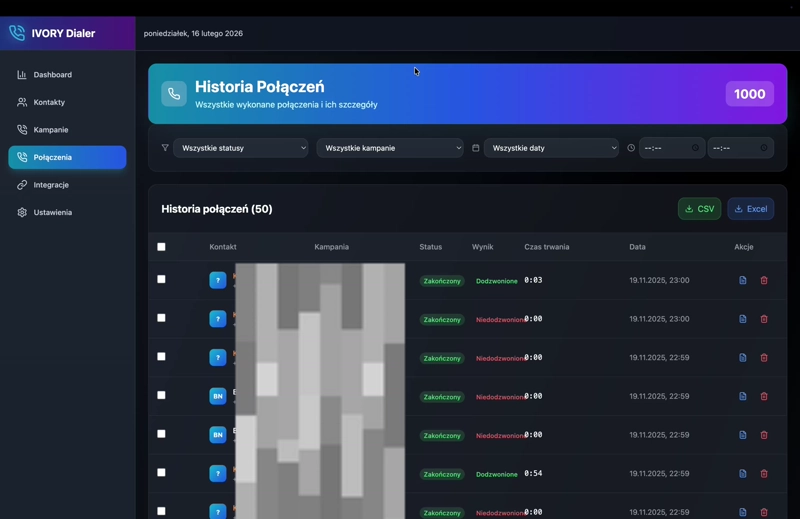Select the checkbox for the 0:54 call row
This screenshot has width=800, height=519.
tap(161, 473)
